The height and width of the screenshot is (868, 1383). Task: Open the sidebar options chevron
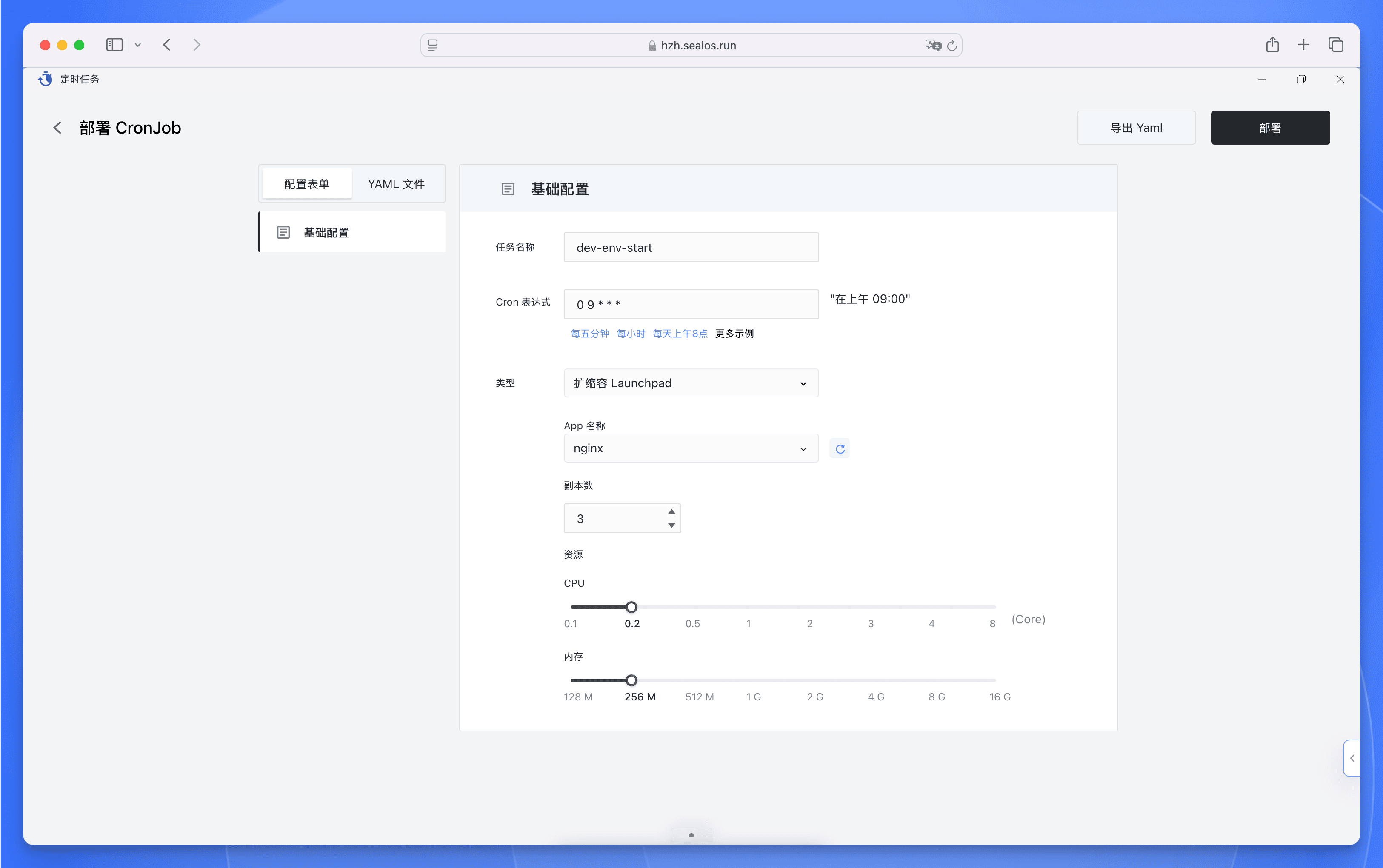click(138, 45)
